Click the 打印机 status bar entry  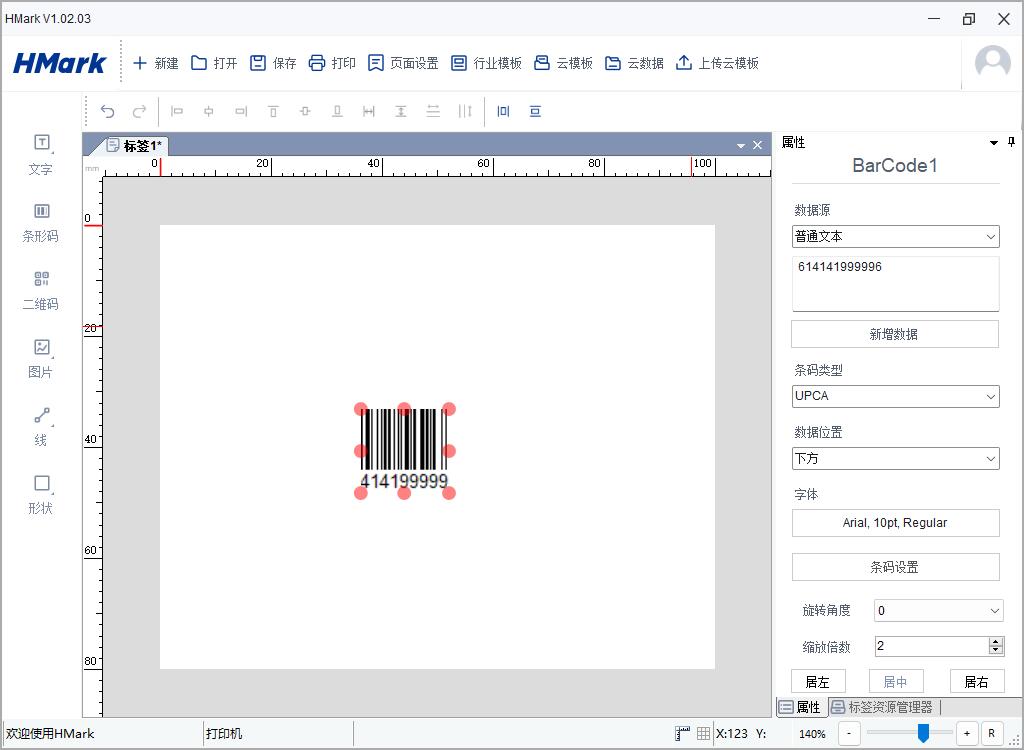click(224, 734)
